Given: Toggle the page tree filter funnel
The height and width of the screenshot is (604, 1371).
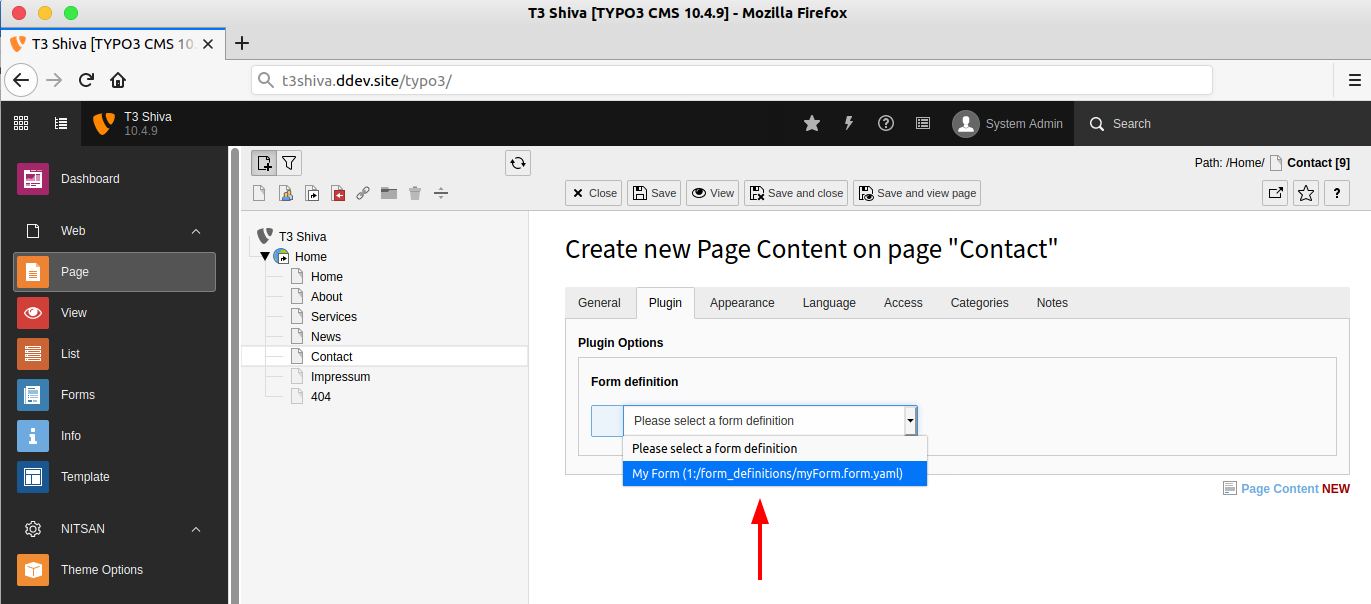Looking at the screenshot, I should click(289, 162).
